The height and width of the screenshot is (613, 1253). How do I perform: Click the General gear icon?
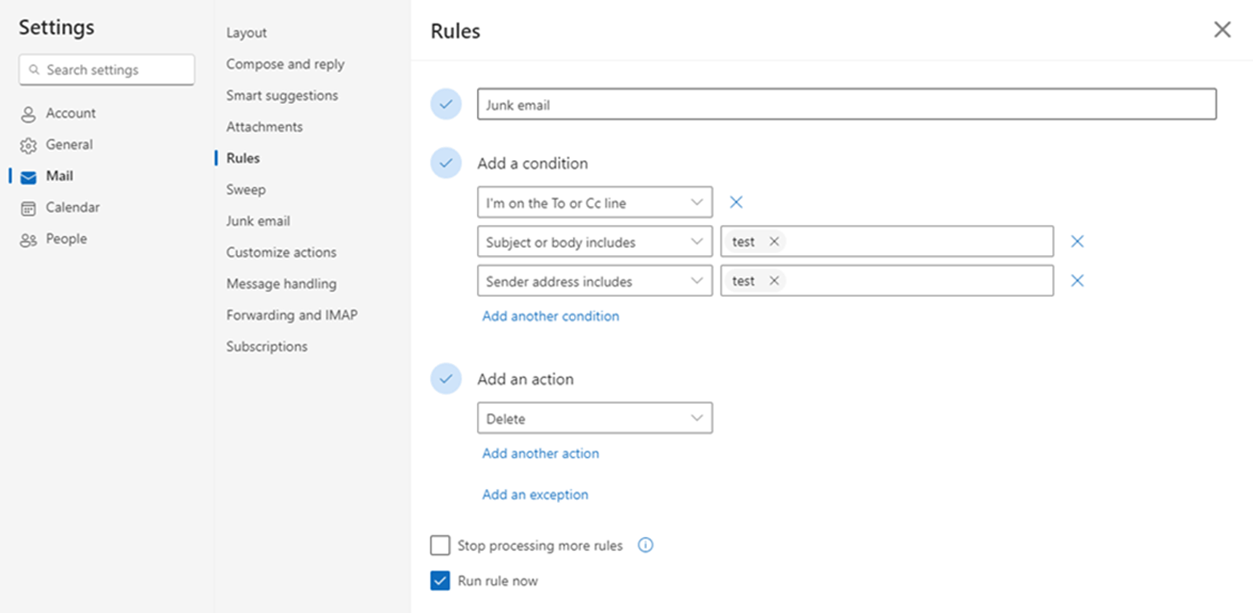coord(28,145)
